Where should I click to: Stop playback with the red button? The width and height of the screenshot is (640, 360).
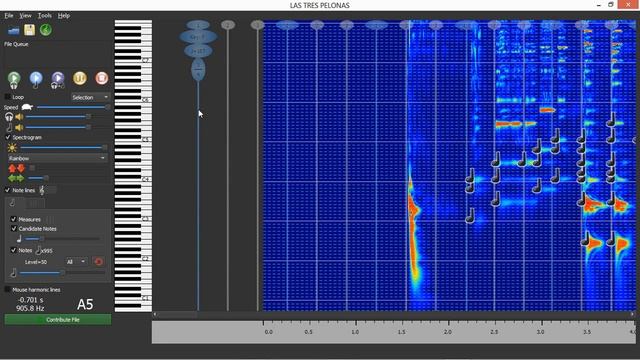coord(102,78)
